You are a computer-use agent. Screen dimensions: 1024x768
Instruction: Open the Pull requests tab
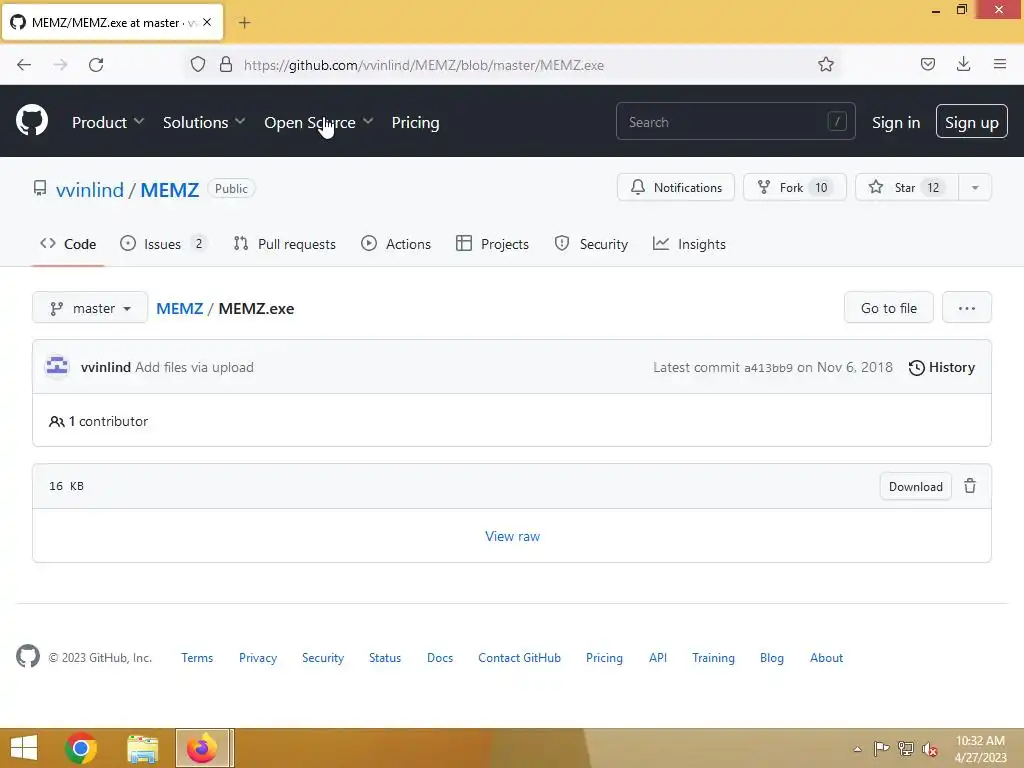[x=285, y=244]
